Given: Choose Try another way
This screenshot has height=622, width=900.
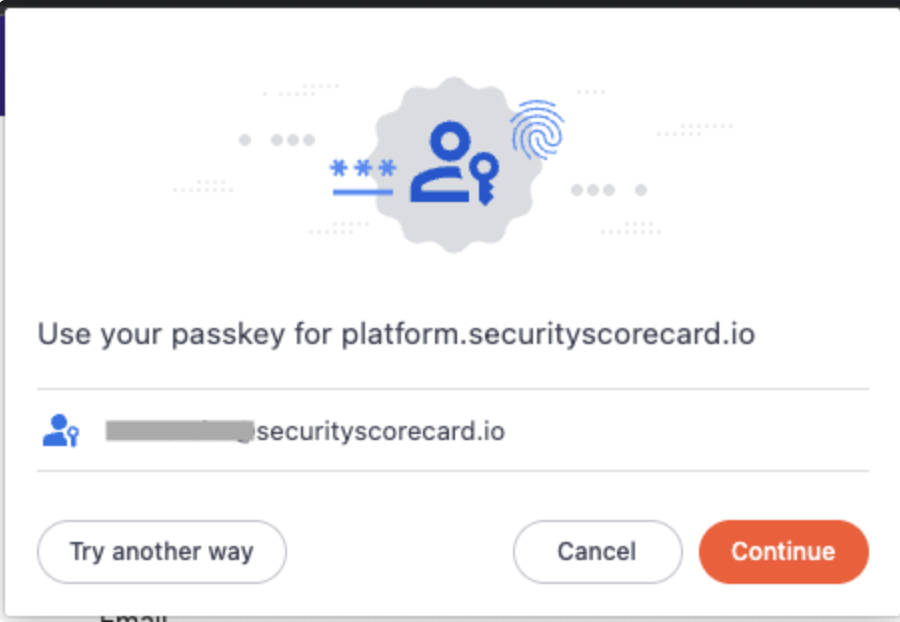Looking at the screenshot, I should pos(161,551).
